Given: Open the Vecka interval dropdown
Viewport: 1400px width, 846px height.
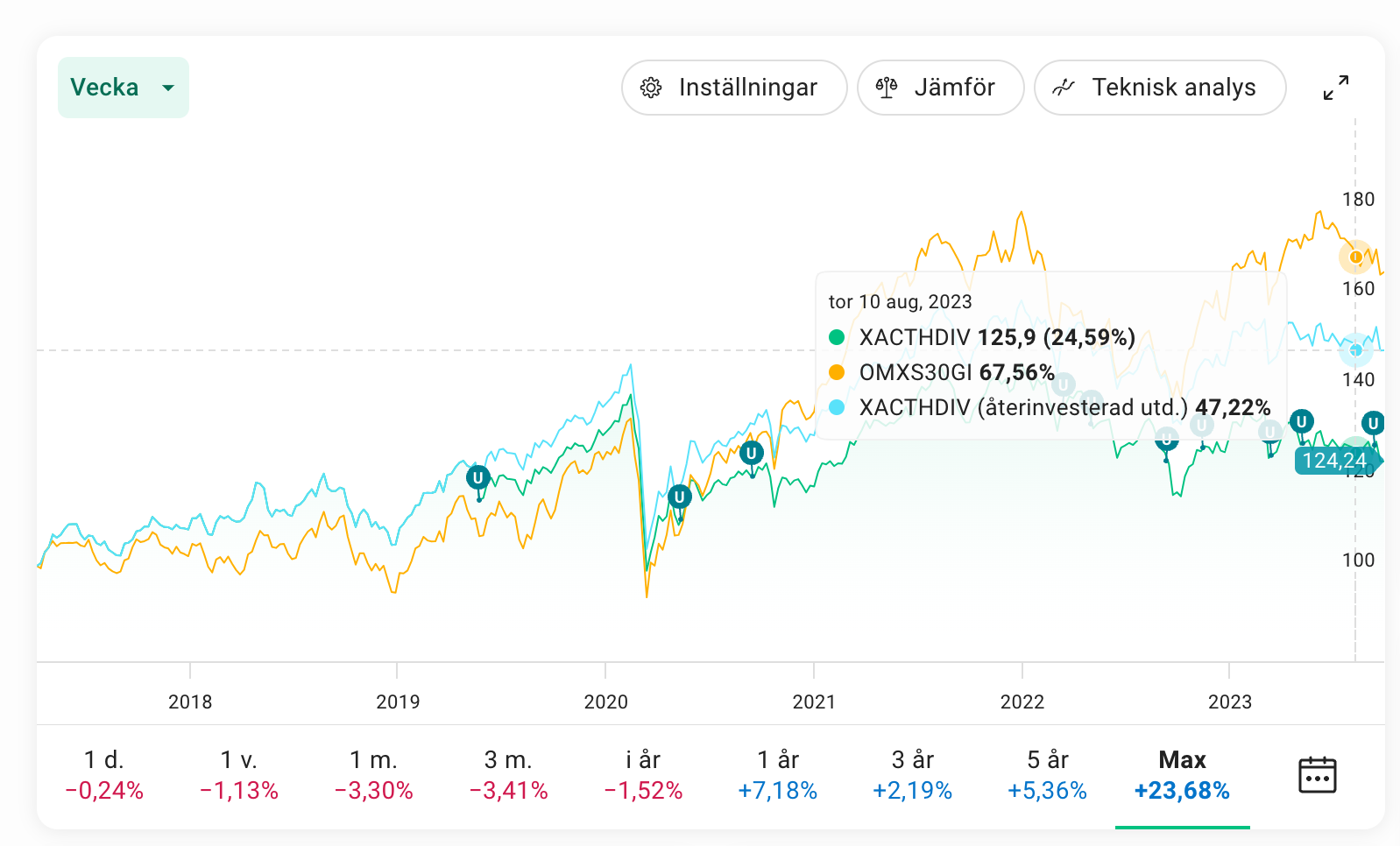Looking at the screenshot, I should tap(105, 88).
